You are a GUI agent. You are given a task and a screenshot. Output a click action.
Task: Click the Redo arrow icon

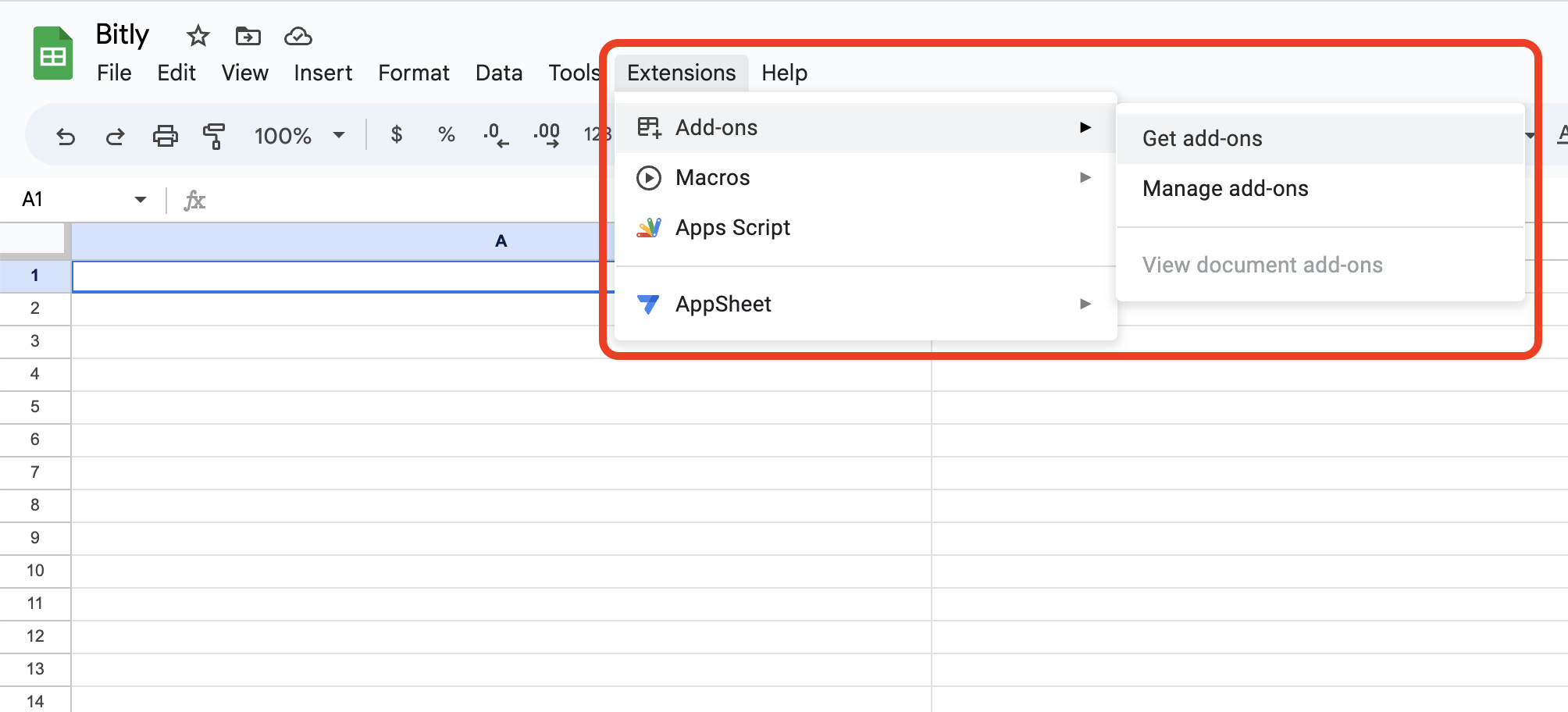click(x=116, y=137)
